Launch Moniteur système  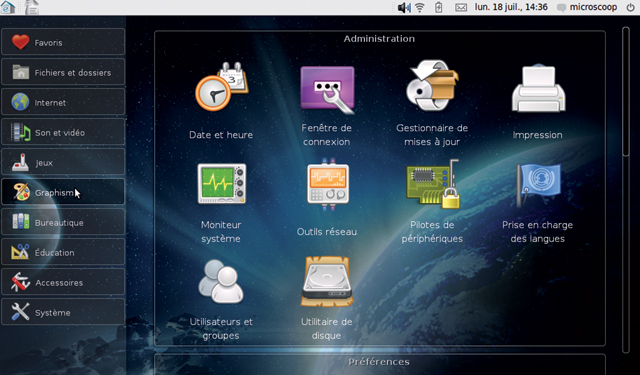(221, 203)
